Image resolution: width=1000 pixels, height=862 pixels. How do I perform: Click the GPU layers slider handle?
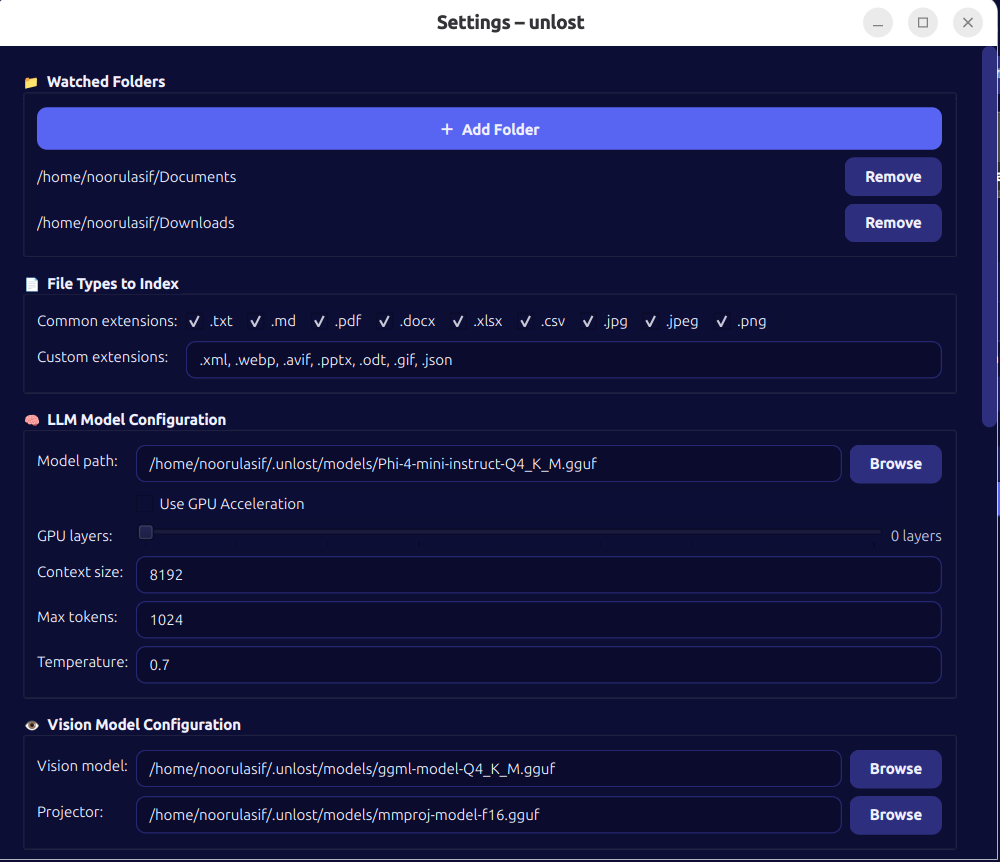146,532
